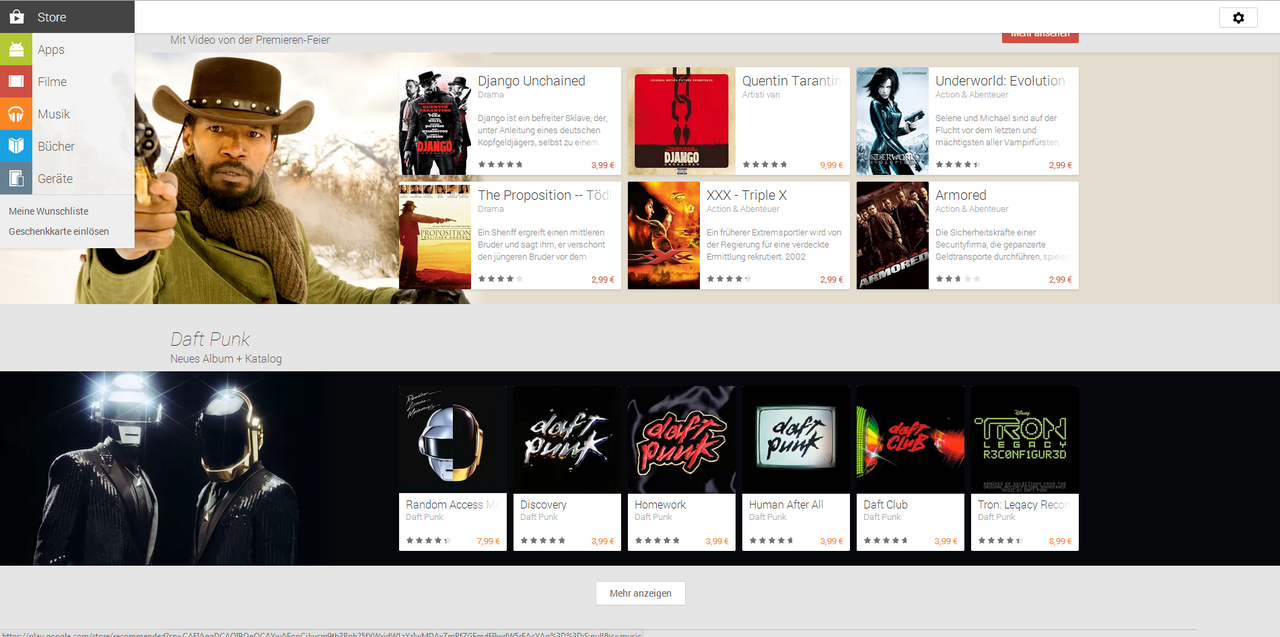This screenshot has height=637, width=1280.
Task: Open the Tron: Legacy Reconfigured album cover
Action: point(1025,440)
